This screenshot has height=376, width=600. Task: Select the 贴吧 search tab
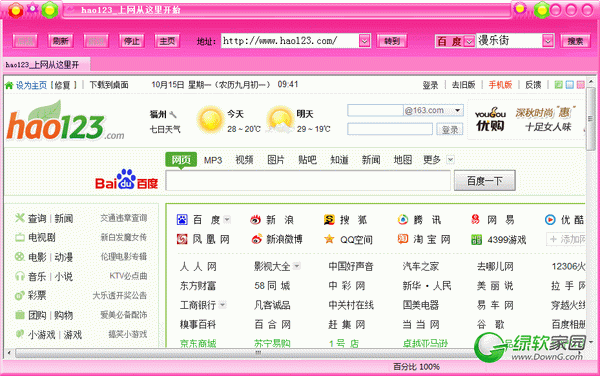(307, 160)
